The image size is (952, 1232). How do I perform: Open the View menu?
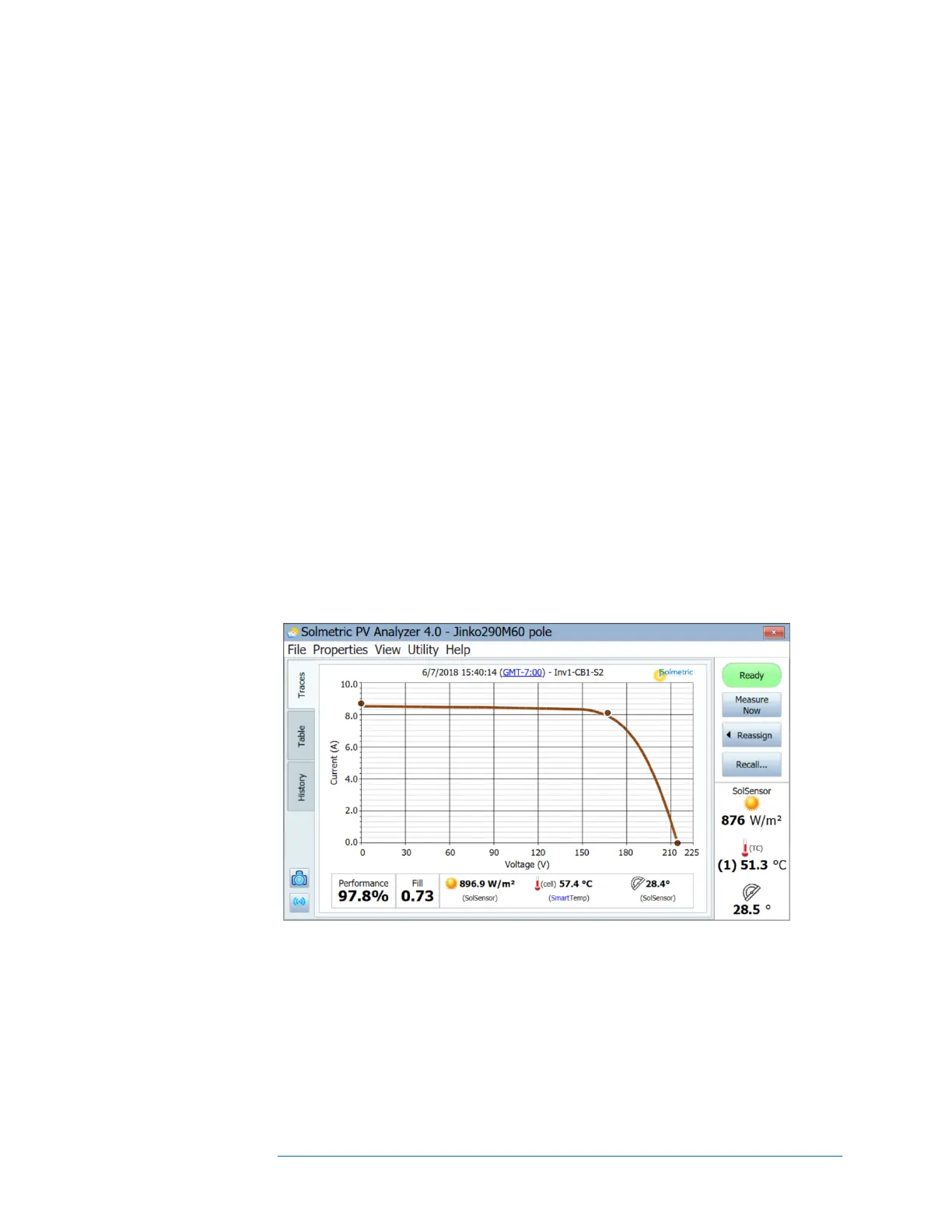click(387, 649)
